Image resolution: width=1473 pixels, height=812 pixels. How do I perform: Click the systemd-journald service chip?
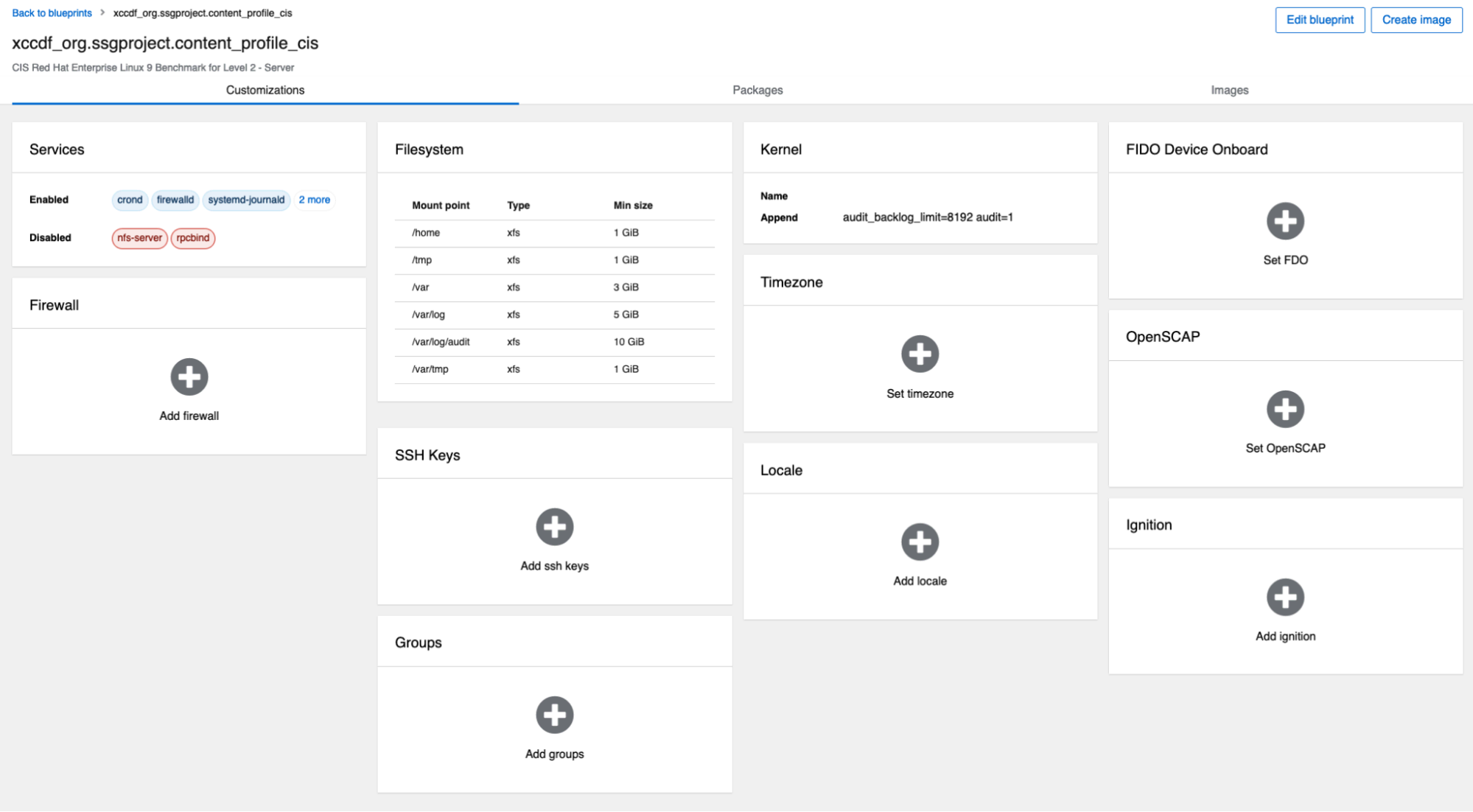[246, 200]
